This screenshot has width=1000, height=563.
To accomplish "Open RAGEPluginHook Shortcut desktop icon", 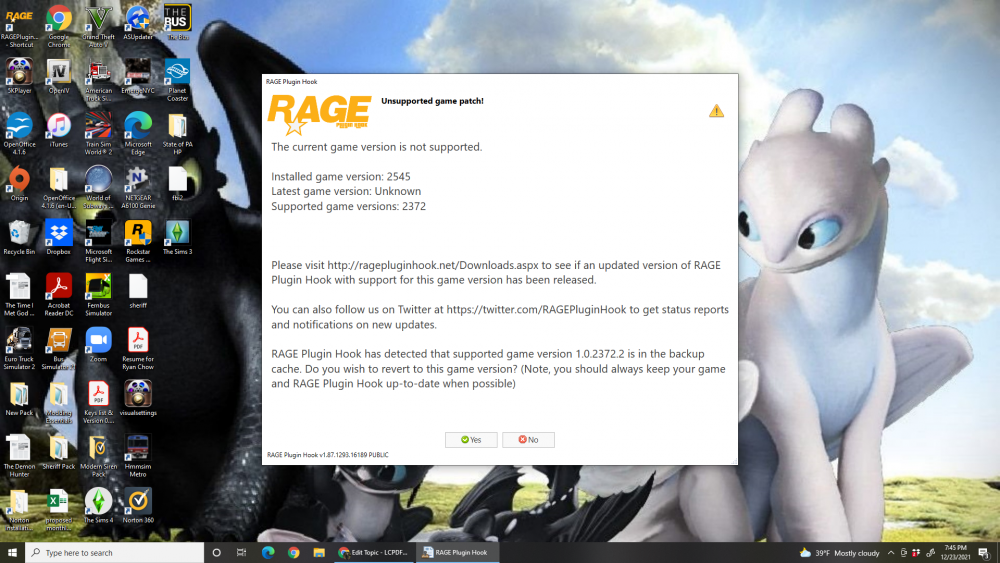I will point(19,26).
